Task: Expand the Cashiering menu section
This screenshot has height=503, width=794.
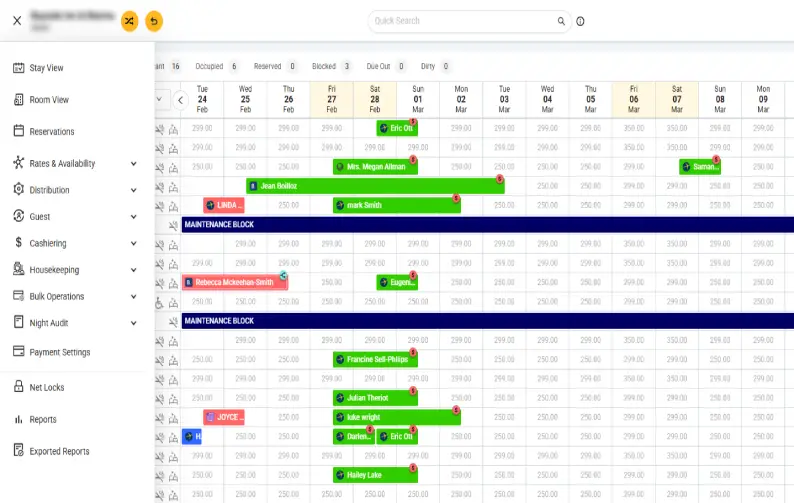Action: pyautogui.click(x=133, y=243)
